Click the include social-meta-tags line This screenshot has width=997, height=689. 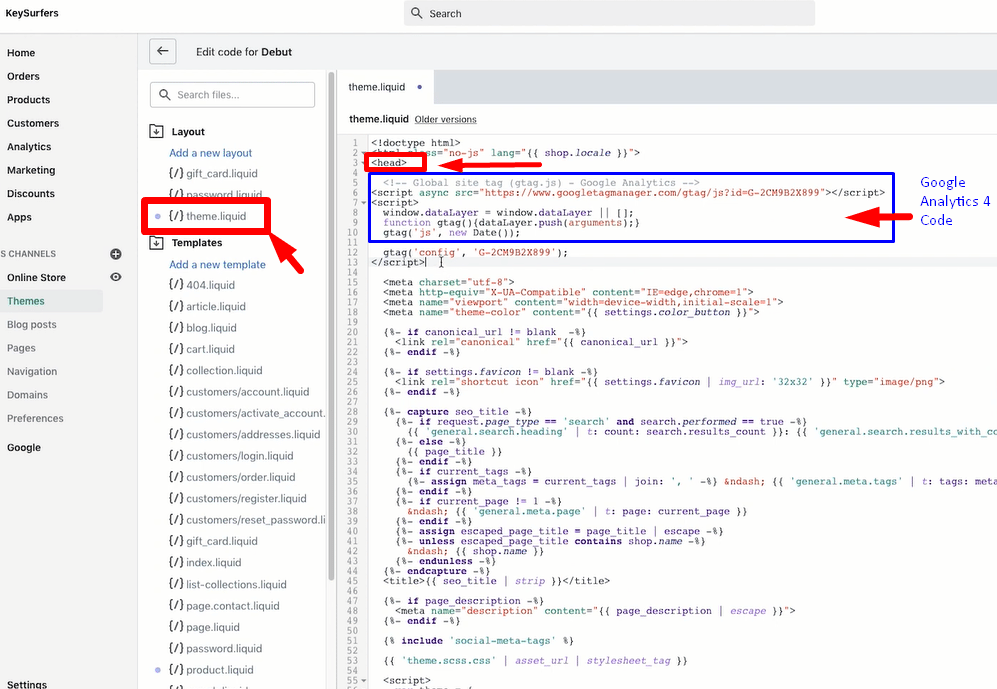478,641
